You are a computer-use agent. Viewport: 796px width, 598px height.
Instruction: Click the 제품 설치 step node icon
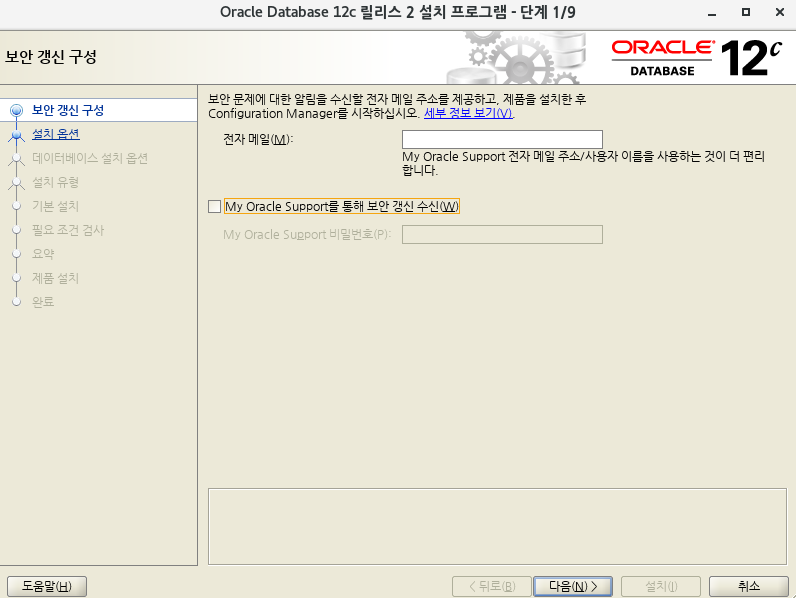pyautogui.click(x=16, y=278)
